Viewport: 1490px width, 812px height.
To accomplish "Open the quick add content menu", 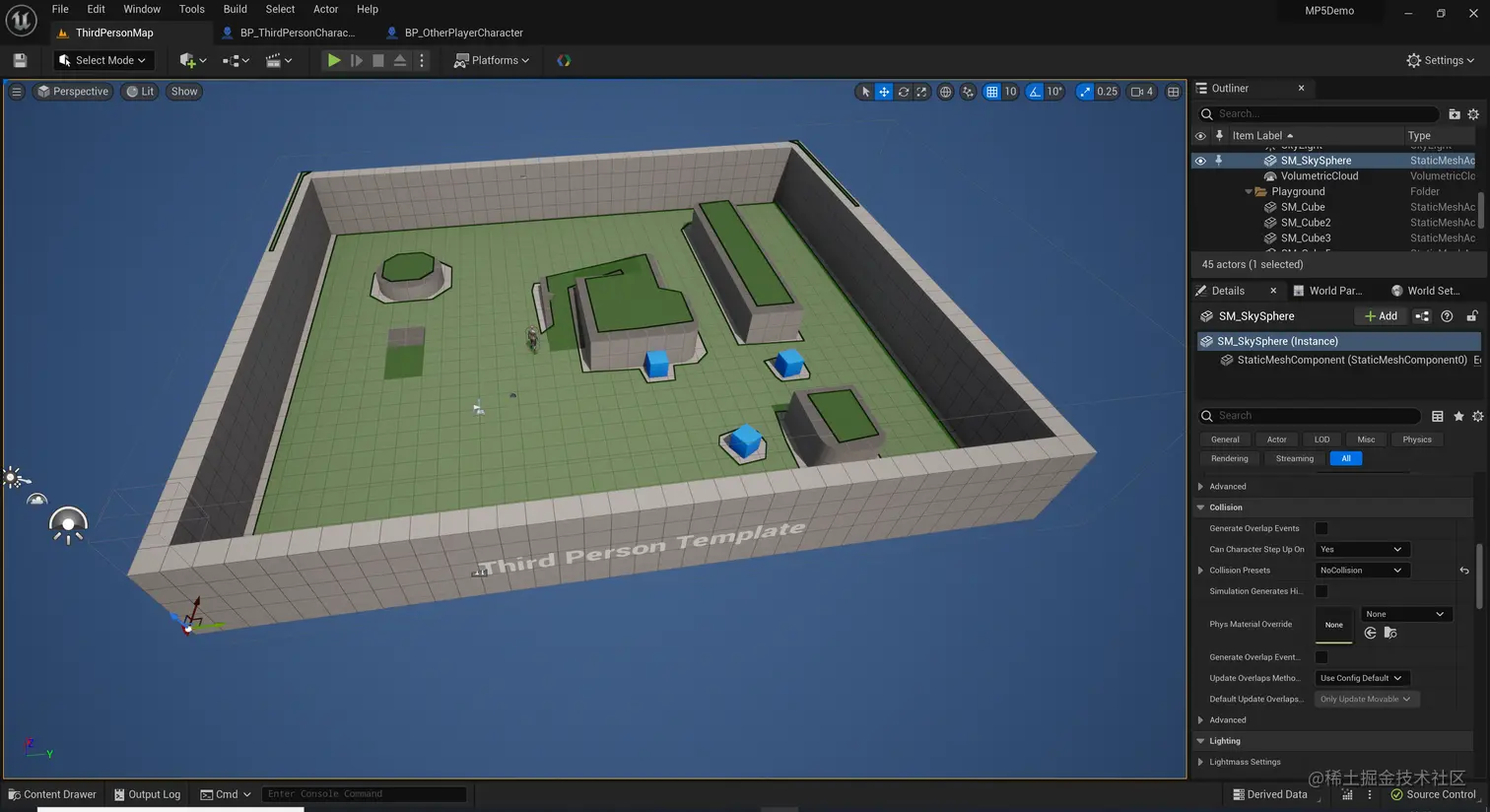I will pos(192,60).
